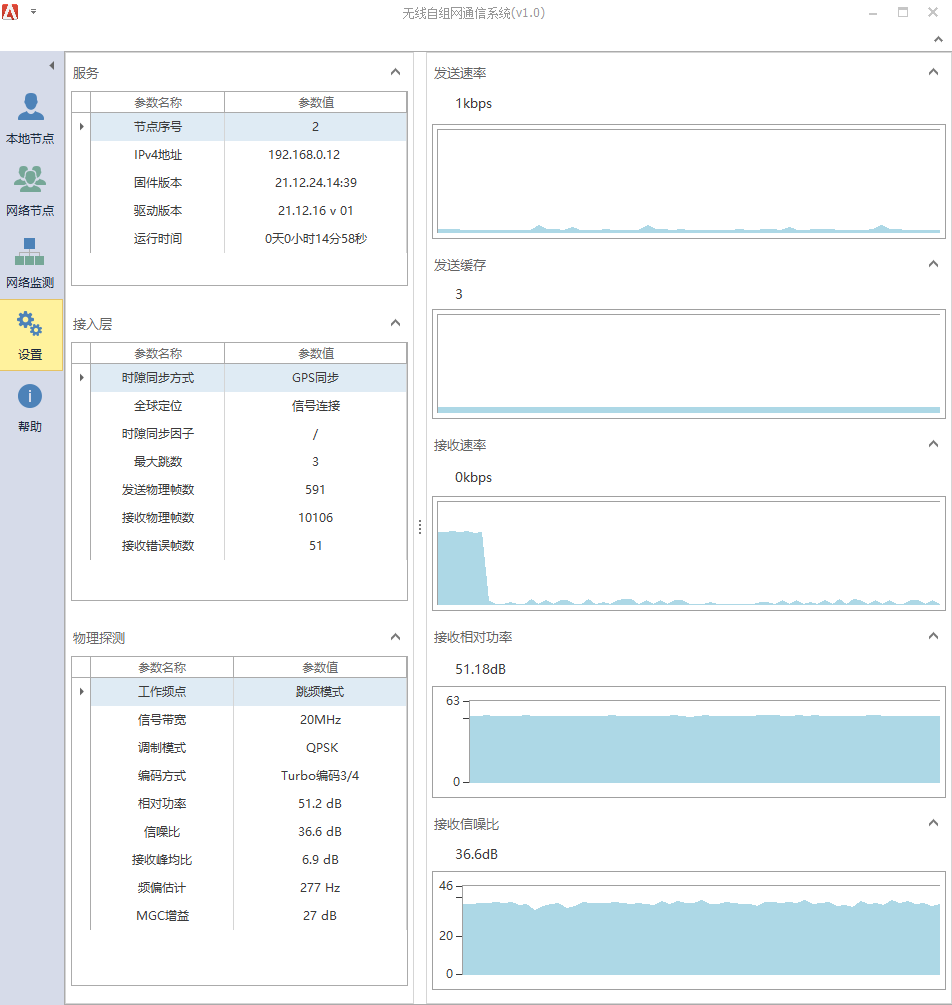952x1005 pixels.
Task: Click the 10106 received frames value
Action: pos(315,518)
